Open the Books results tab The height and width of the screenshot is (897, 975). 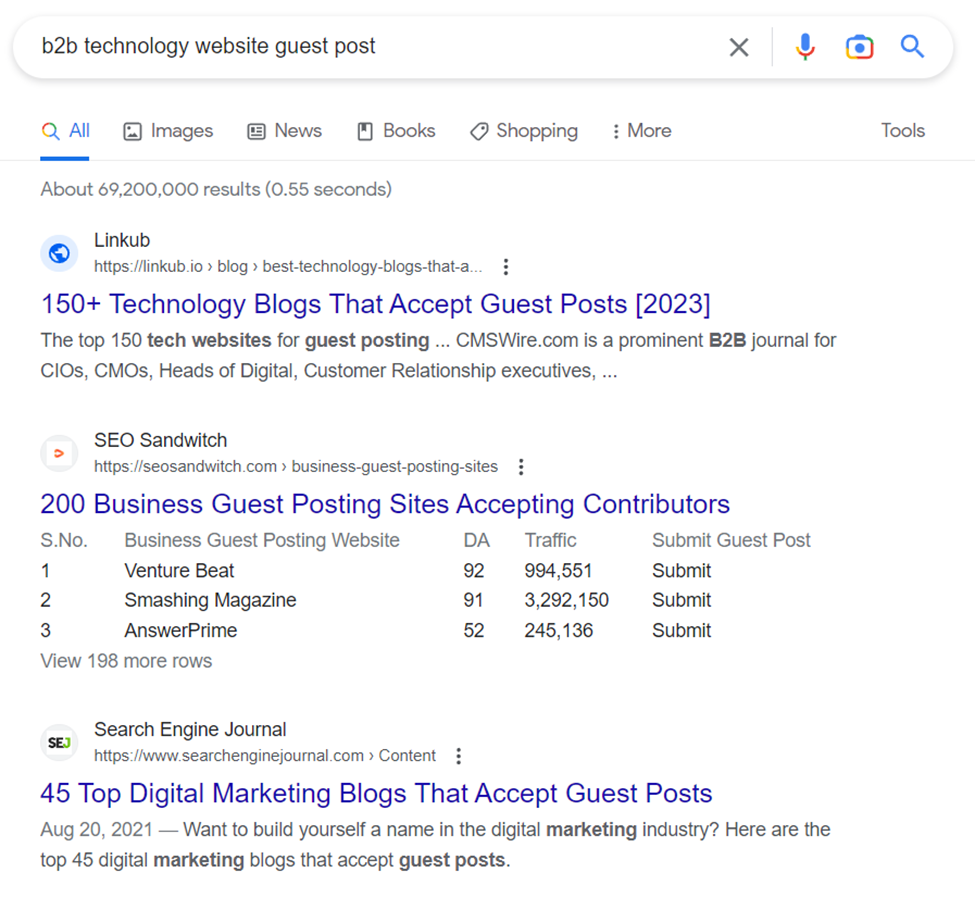click(396, 131)
